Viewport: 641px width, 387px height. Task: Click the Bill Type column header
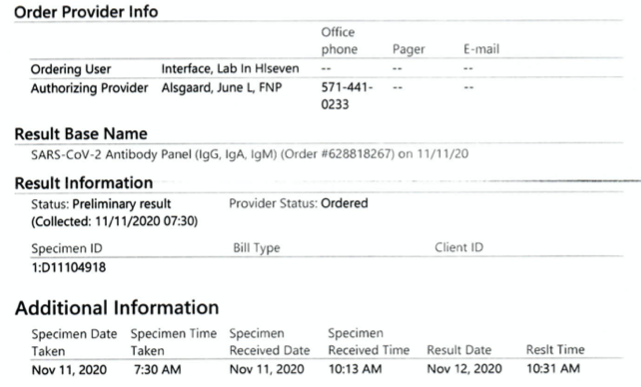click(x=256, y=248)
